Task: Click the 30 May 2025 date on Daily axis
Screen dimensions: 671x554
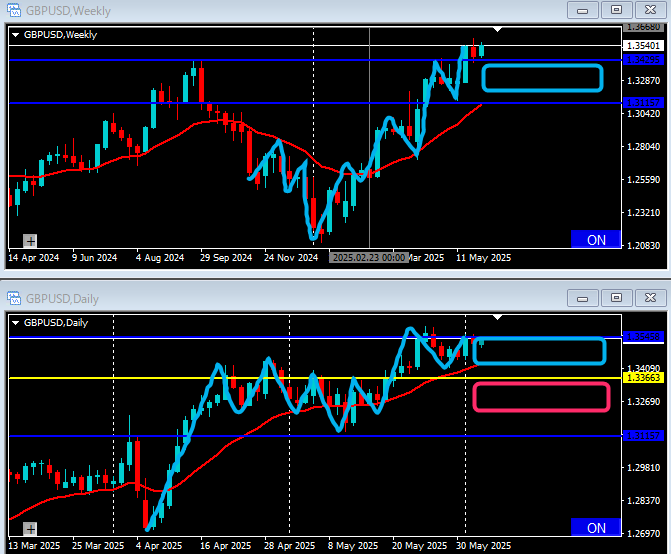Action: coord(484,546)
